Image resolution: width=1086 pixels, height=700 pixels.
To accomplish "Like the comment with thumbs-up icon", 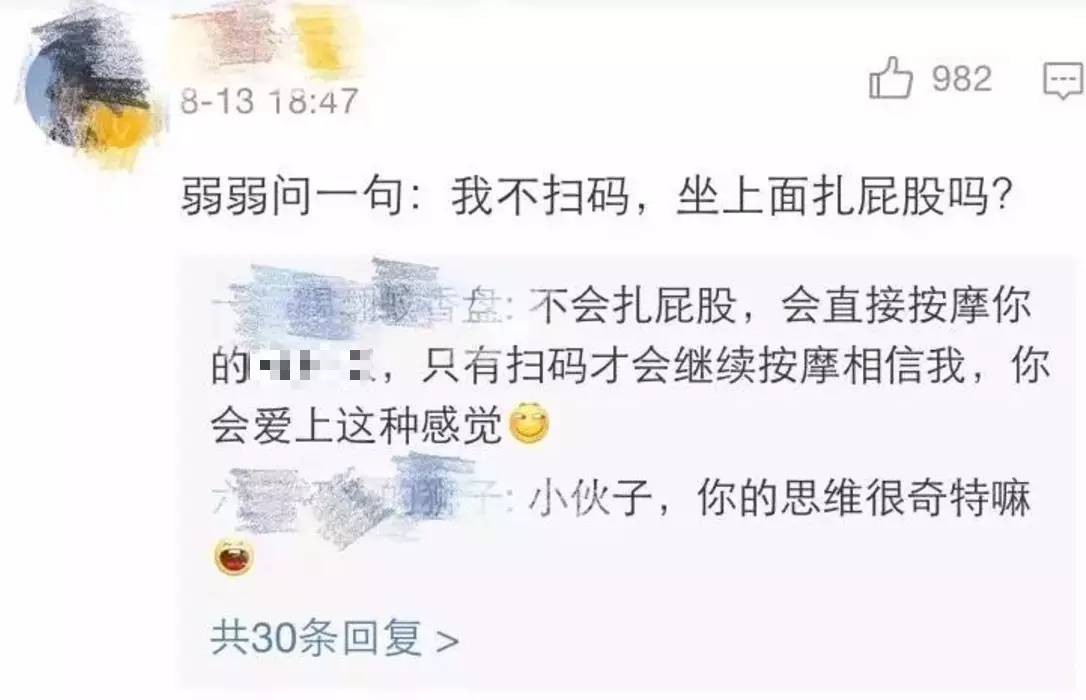I will (890, 78).
